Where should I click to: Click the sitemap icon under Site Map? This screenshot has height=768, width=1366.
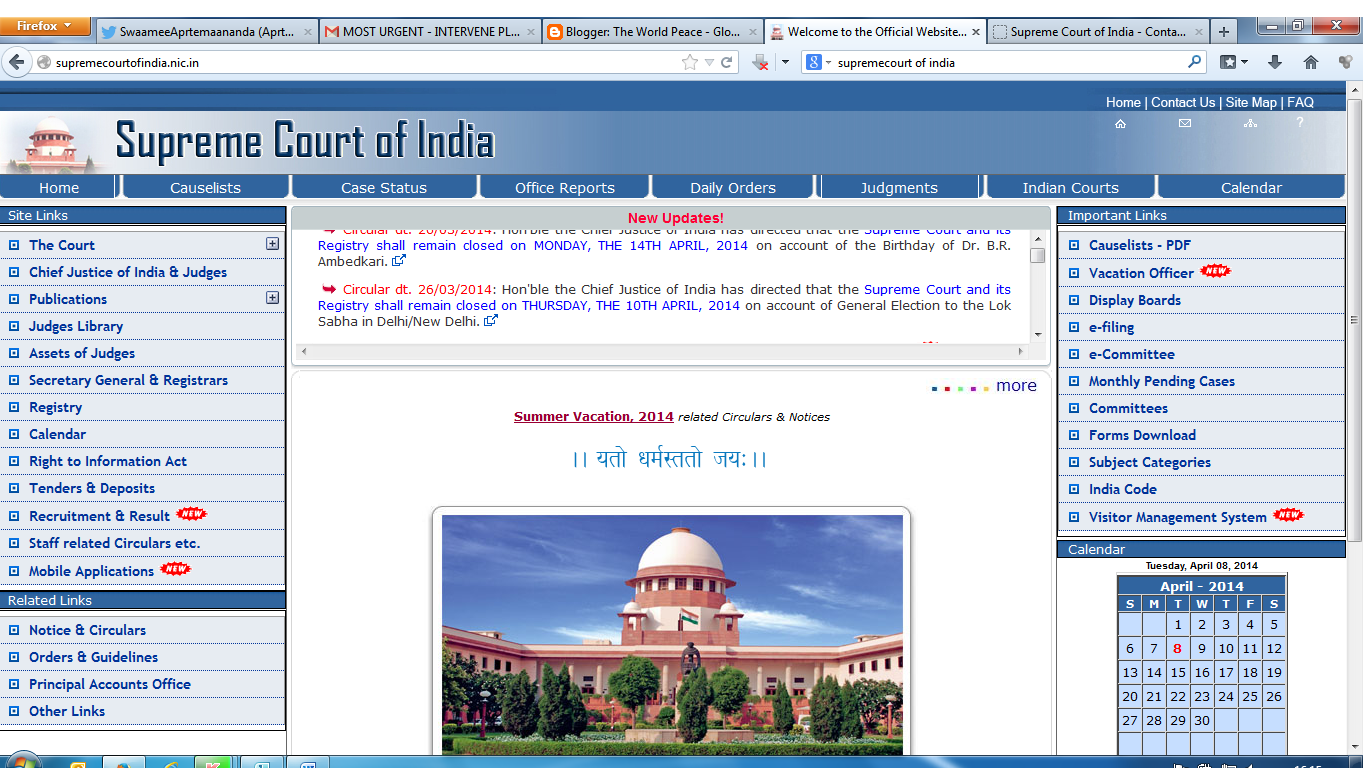[1250, 123]
